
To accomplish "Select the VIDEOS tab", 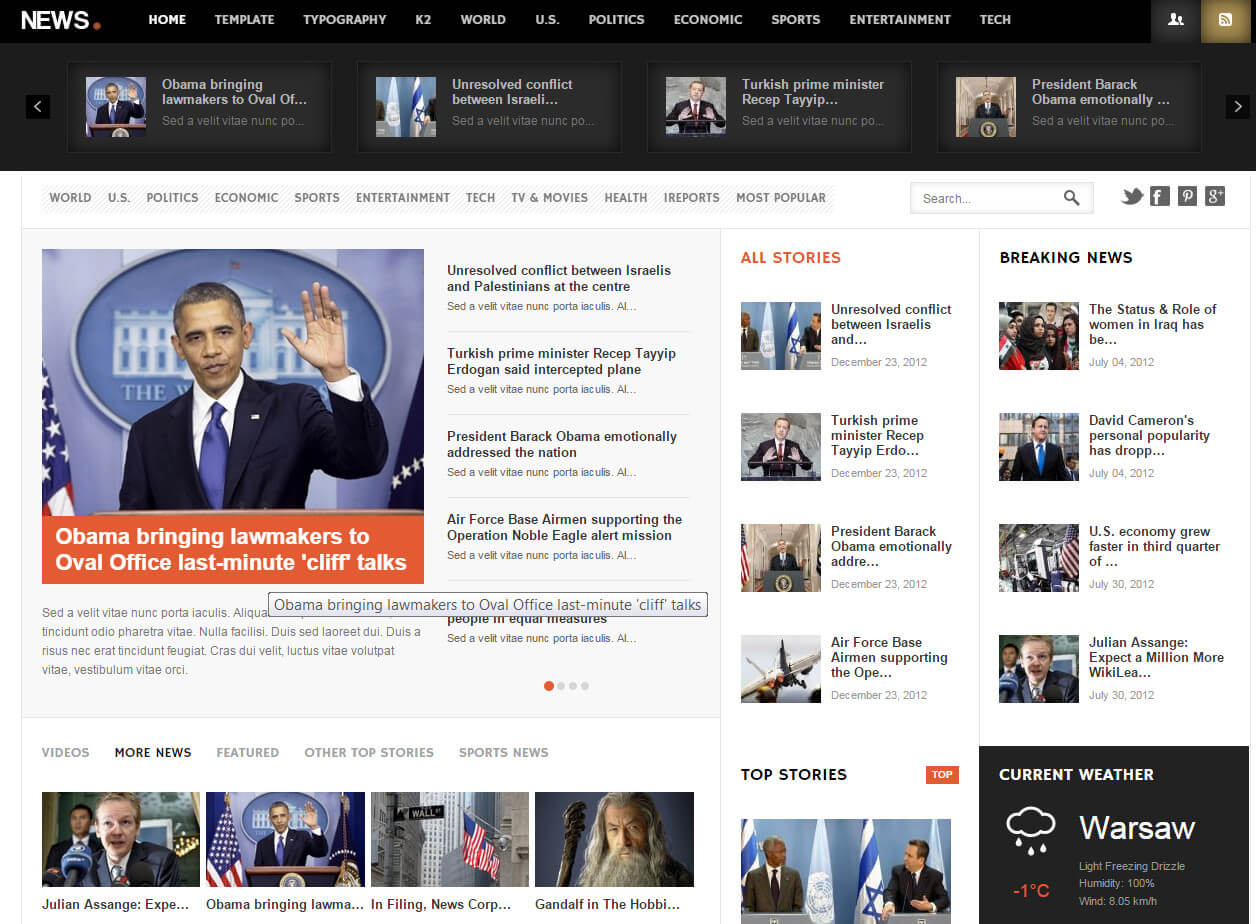I will (65, 752).
